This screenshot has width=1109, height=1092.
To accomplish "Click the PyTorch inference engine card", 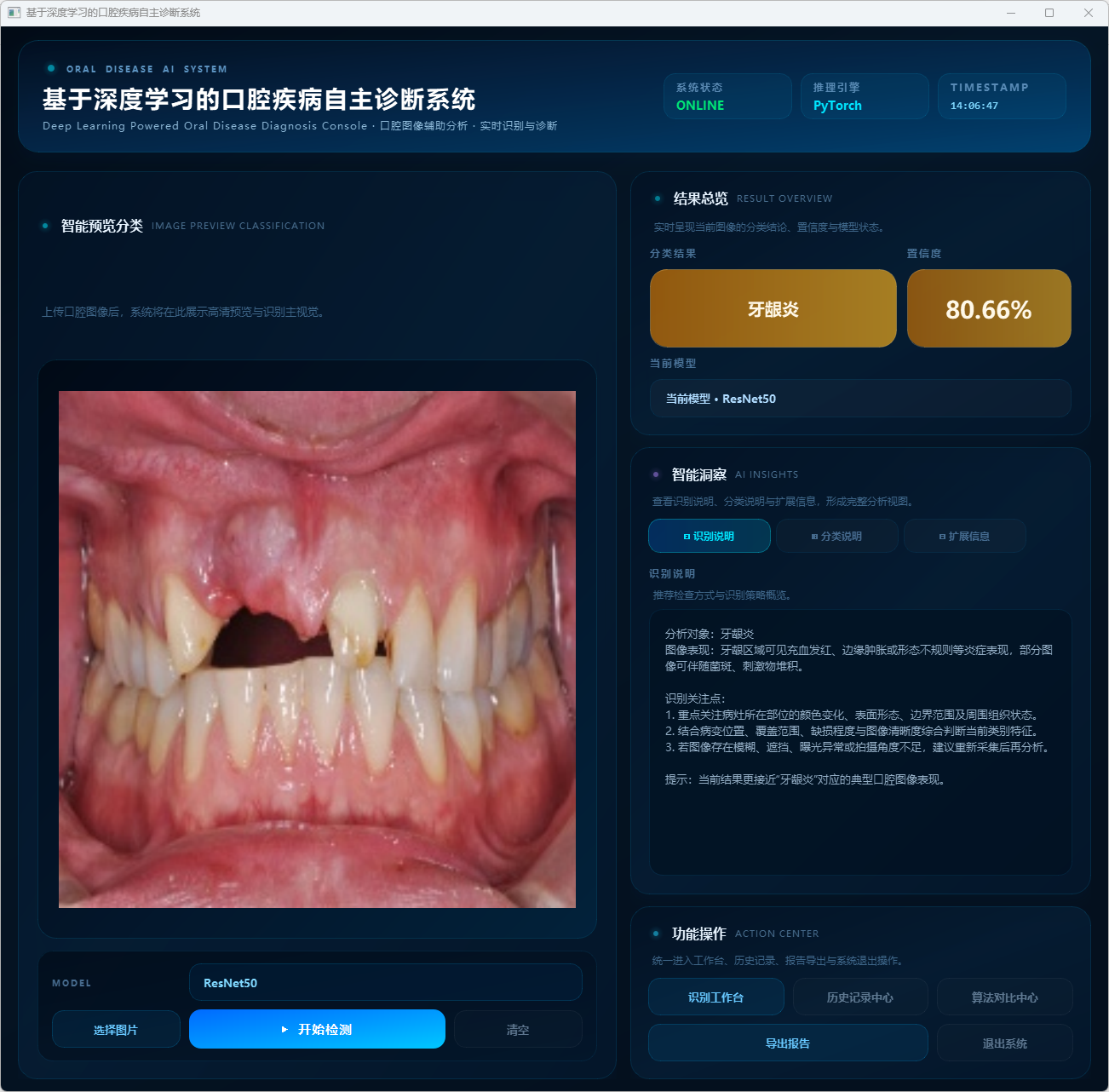I will point(864,96).
